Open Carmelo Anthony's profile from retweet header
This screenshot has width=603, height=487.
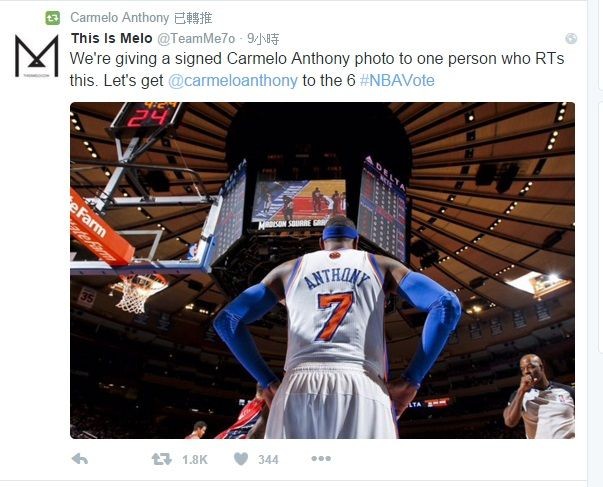tap(120, 18)
